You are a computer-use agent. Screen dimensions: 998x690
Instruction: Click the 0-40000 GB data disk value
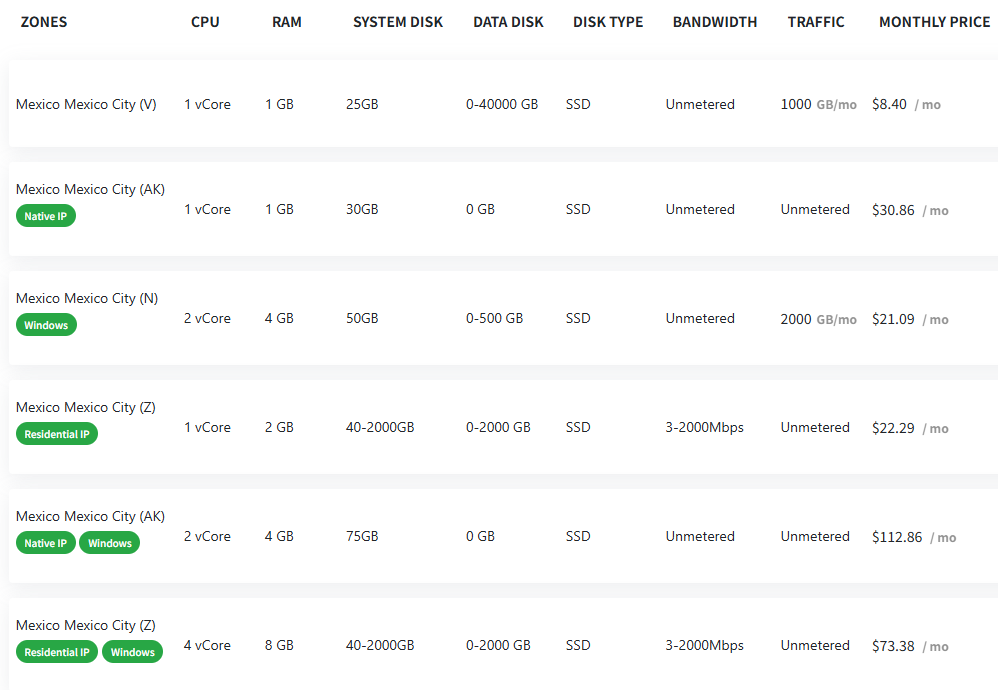502,104
